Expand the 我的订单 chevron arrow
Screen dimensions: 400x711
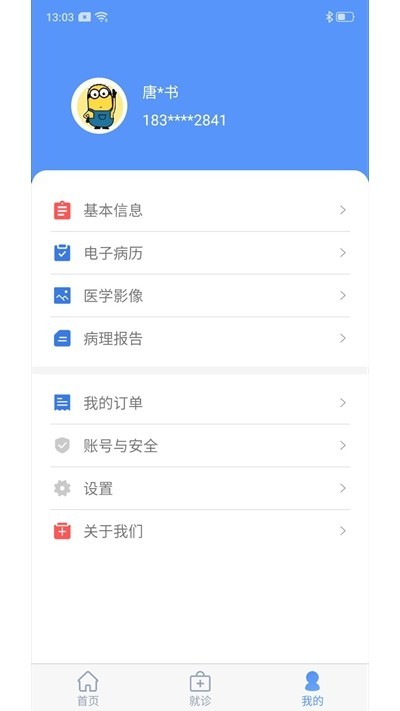click(343, 403)
